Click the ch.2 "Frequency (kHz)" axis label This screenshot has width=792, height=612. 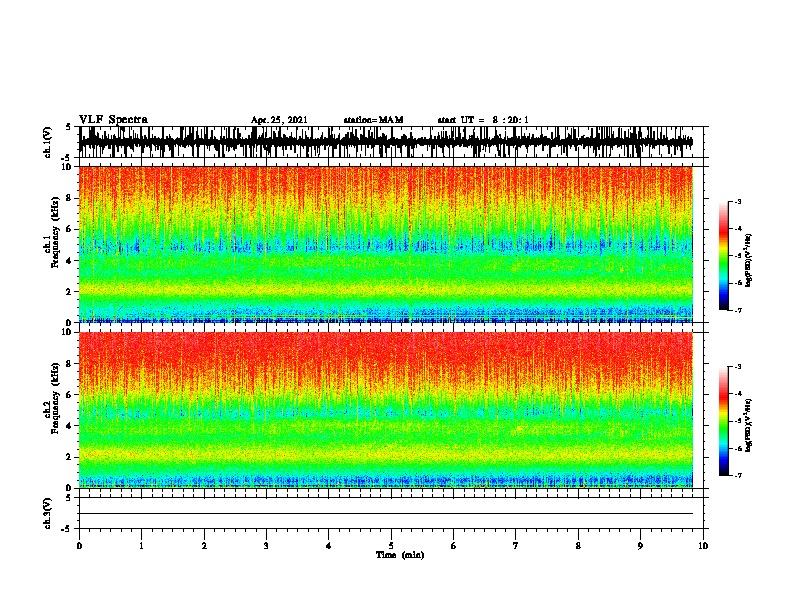tap(55, 398)
